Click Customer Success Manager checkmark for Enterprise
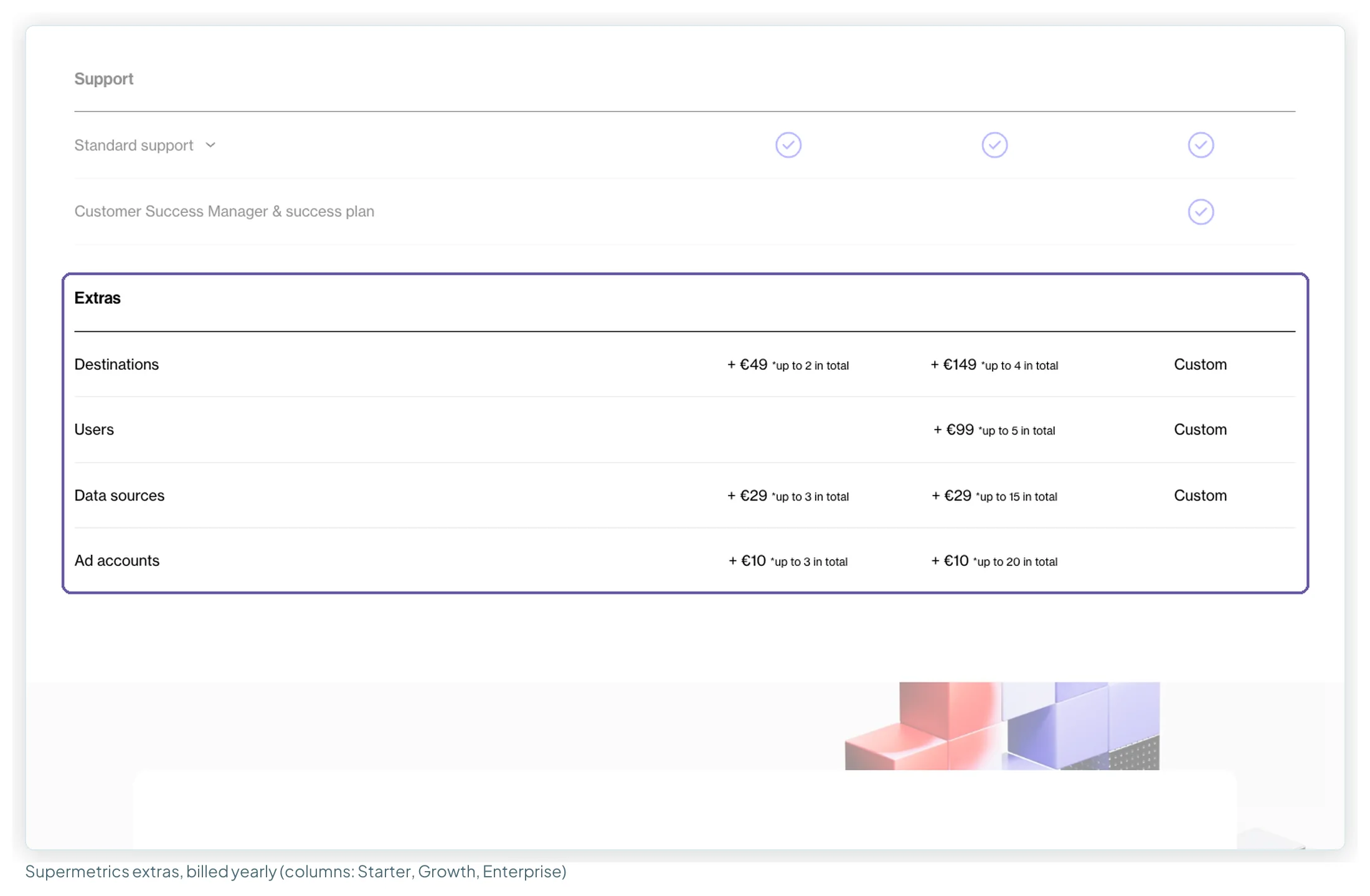Viewport: 1370px width, 896px height. pos(1200,212)
